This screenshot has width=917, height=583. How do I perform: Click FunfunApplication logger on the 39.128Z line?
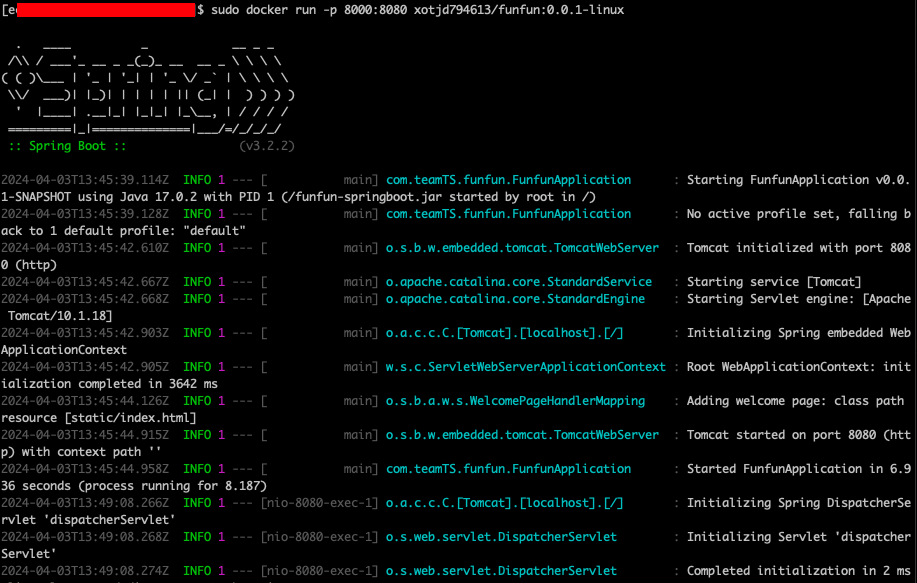[x=508, y=214]
